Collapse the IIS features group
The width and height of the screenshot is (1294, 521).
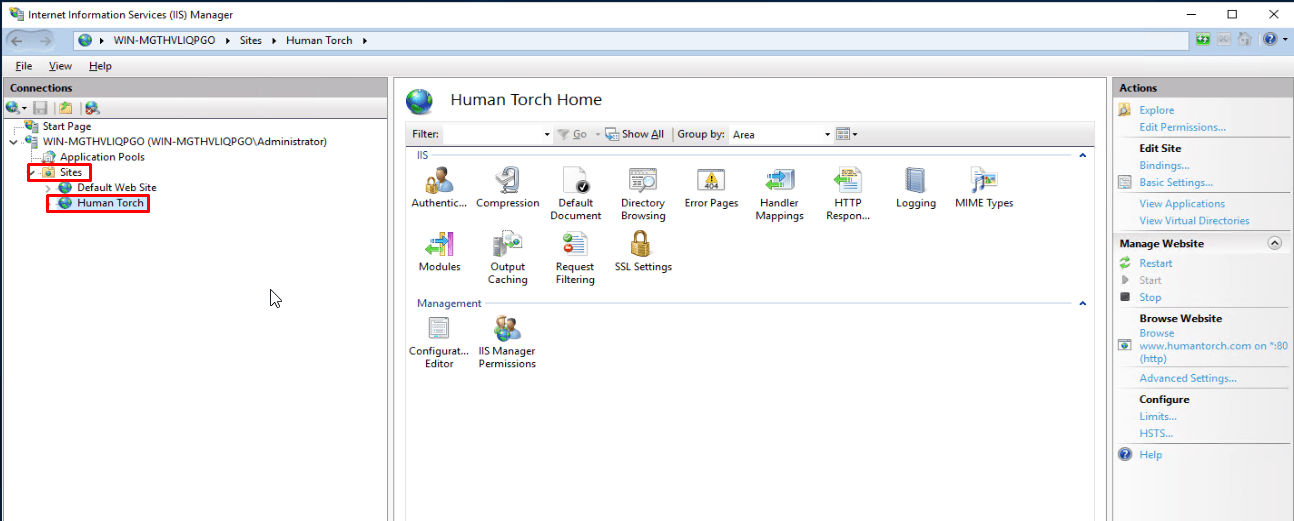pos(1082,155)
